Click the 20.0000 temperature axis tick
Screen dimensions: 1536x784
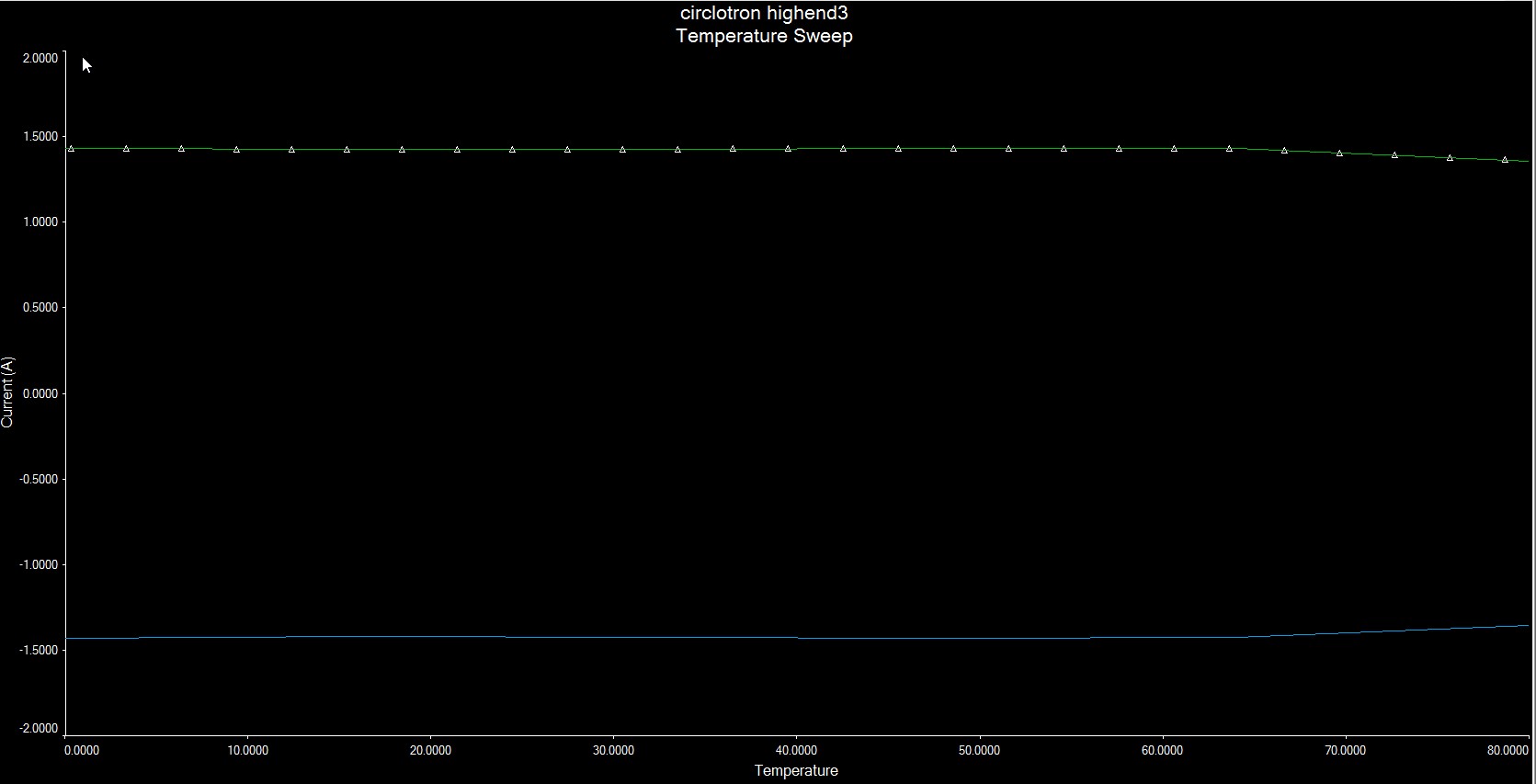click(431, 750)
